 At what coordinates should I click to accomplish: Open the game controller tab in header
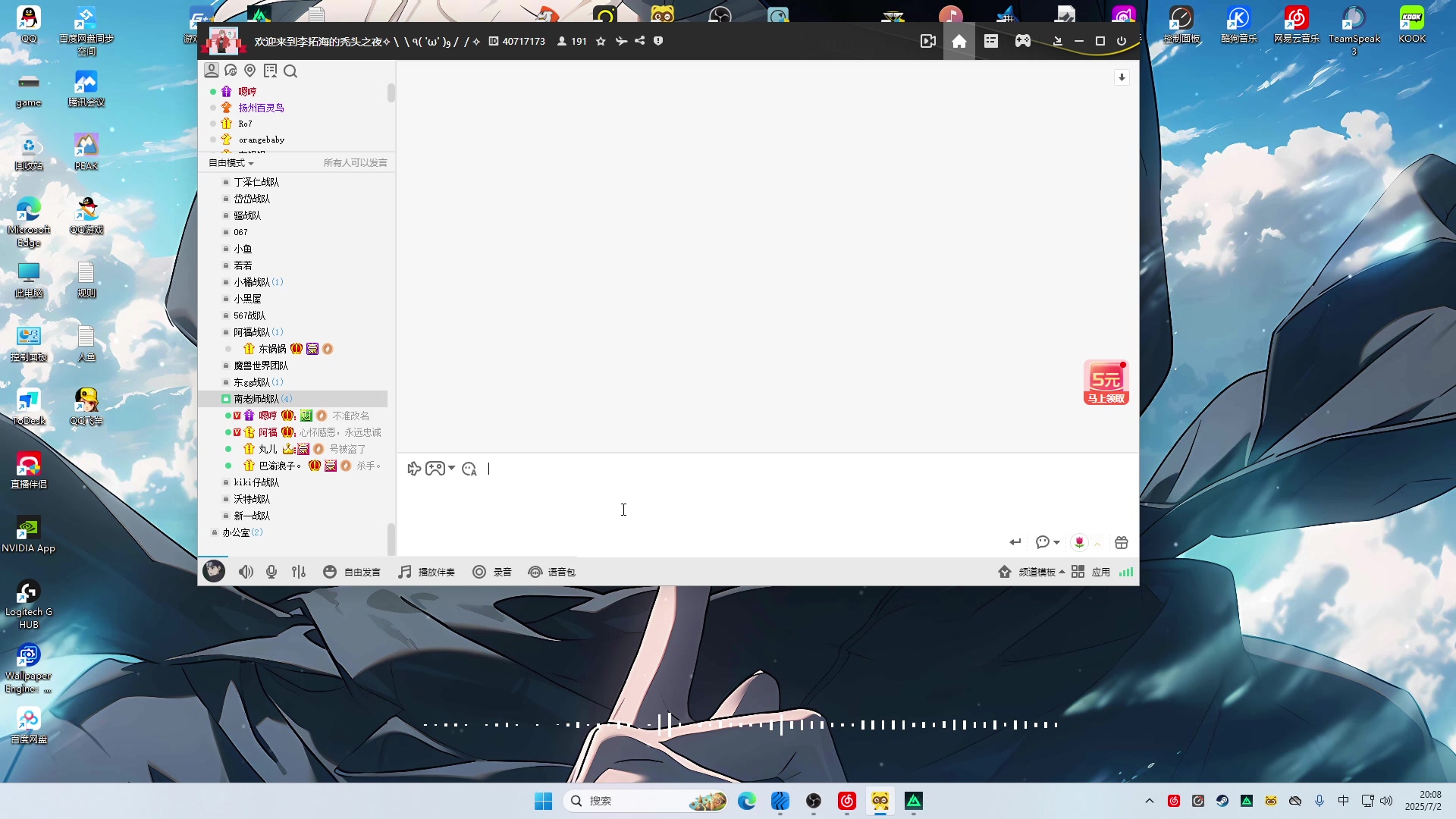[x=1023, y=41]
